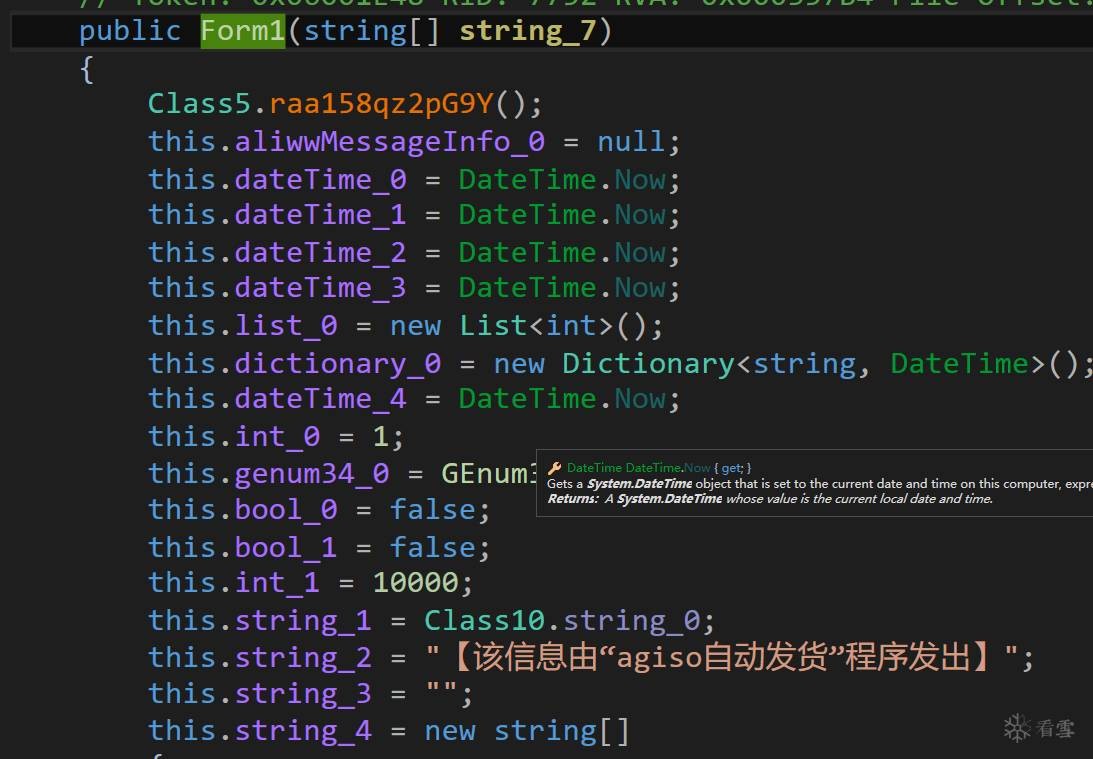Click the wrench icon in the tooltip
The image size is (1093, 759).
(555, 468)
